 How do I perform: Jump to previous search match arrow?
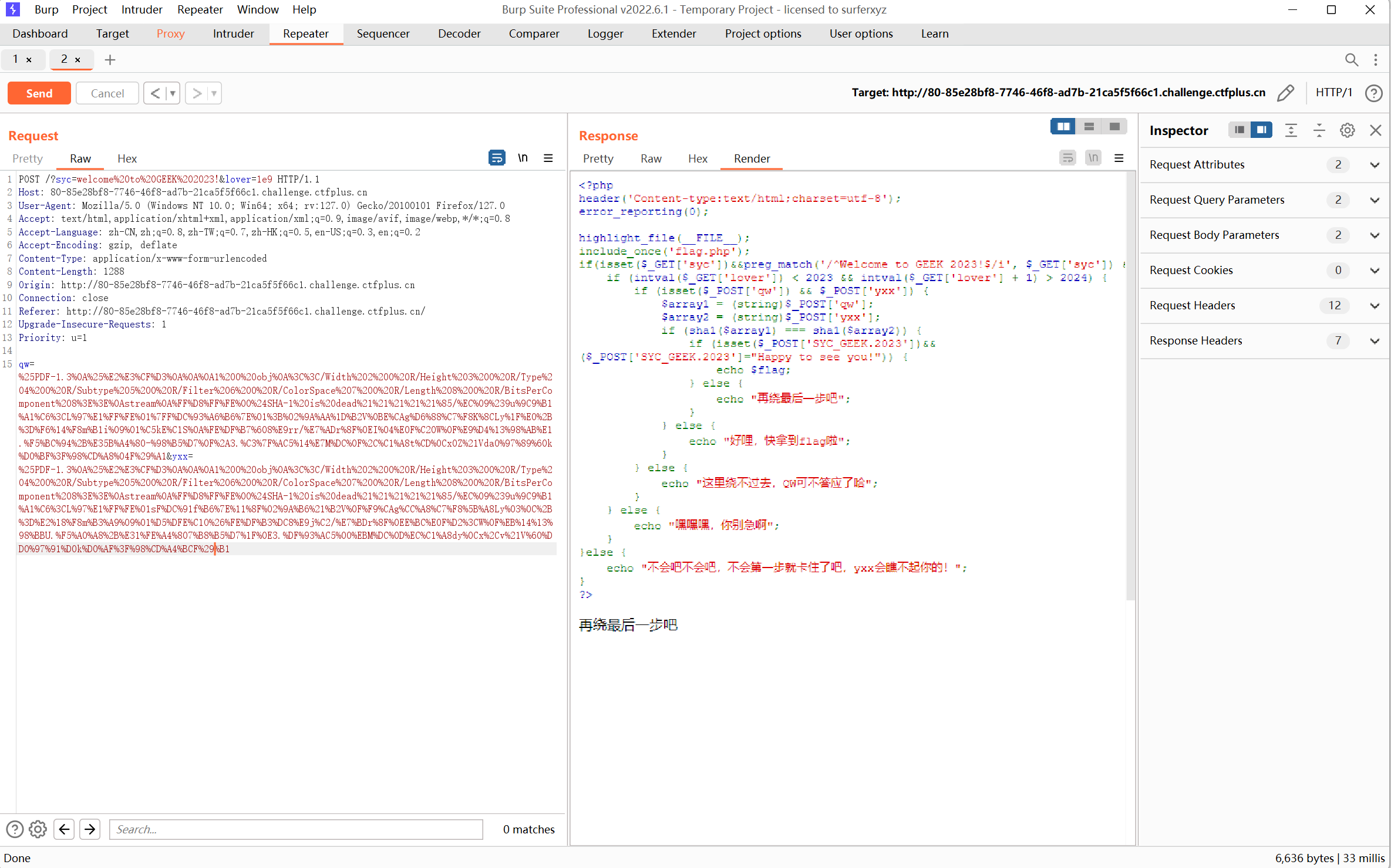[64, 829]
